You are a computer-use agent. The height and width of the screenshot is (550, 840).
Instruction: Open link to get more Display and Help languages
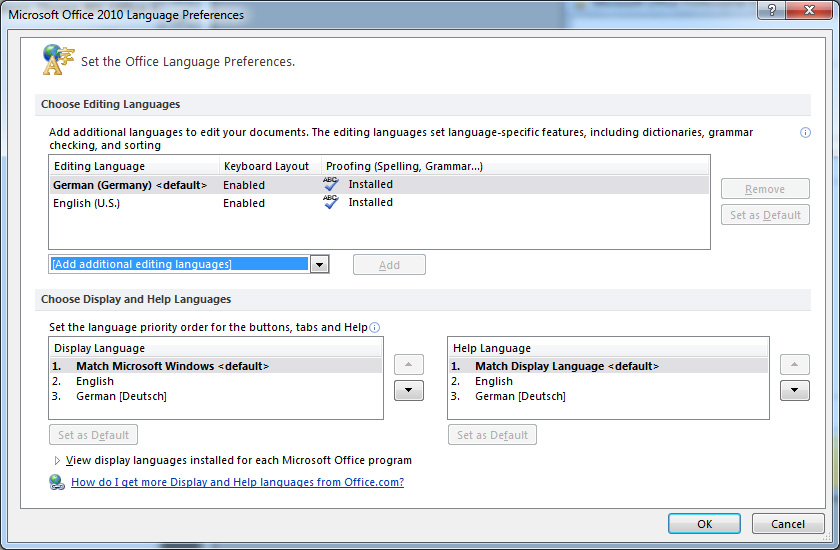(237, 482)
